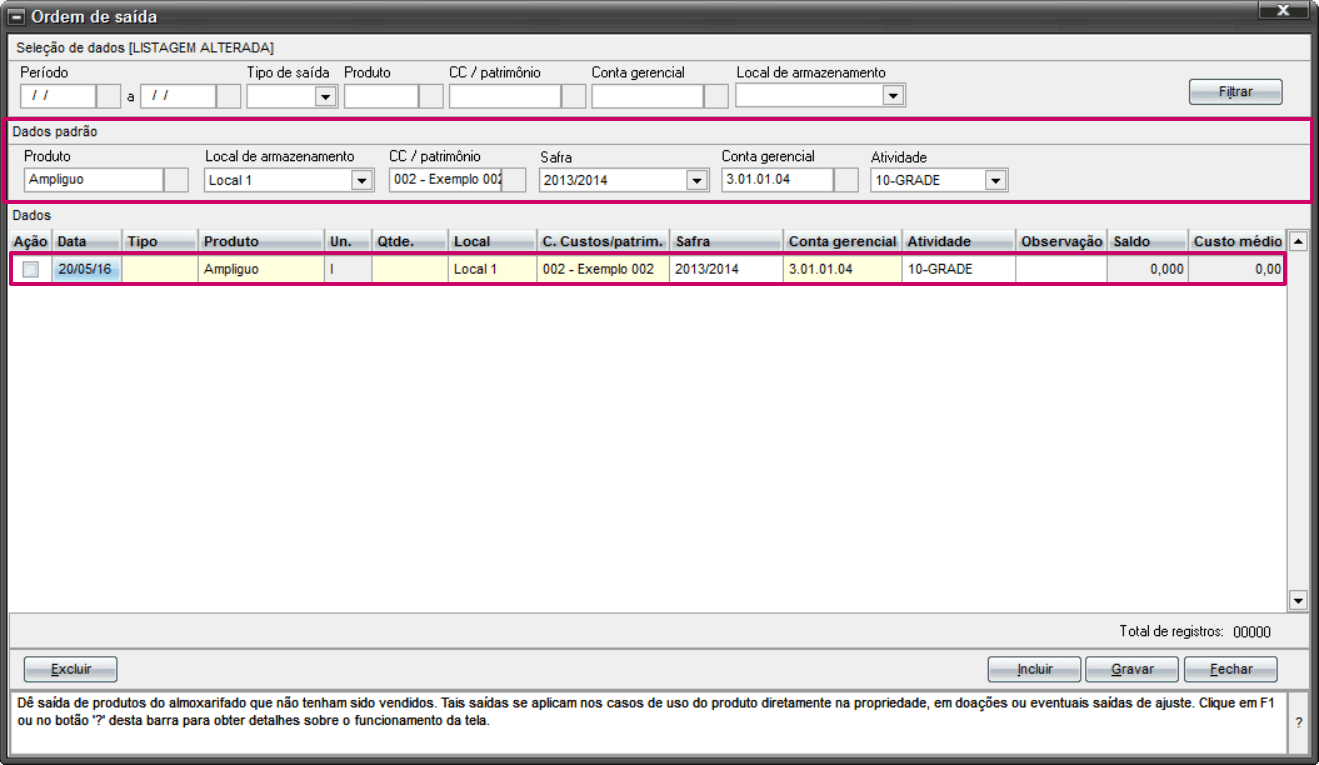
Task: Click the Custo médio column header
Action: coord(1237,241)
